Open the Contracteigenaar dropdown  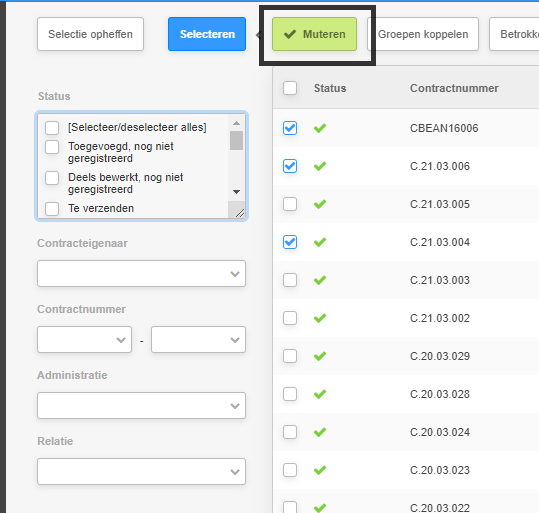[141, 274]
